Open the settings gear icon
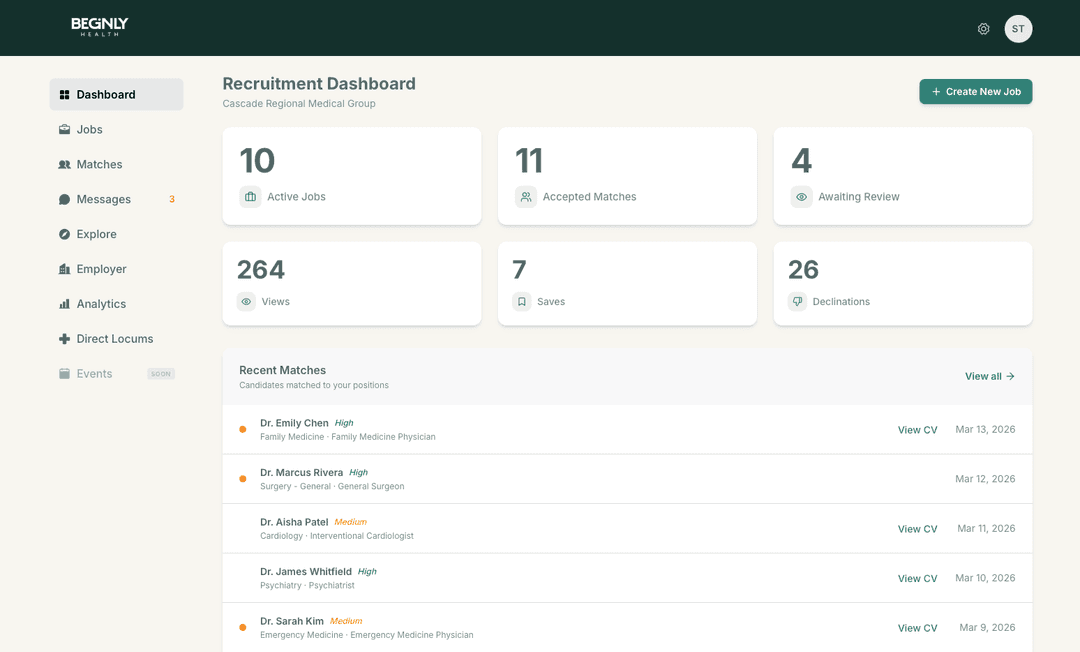This screenshot has width=1080, height=652. (x=983, y=29)
